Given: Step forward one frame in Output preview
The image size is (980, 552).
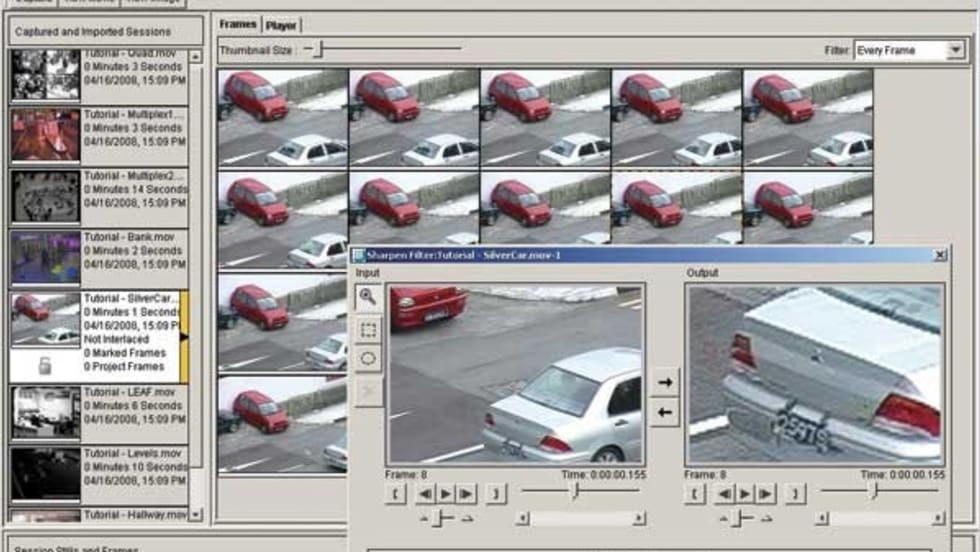Looking at the screenshot, I should pos(766,493).
